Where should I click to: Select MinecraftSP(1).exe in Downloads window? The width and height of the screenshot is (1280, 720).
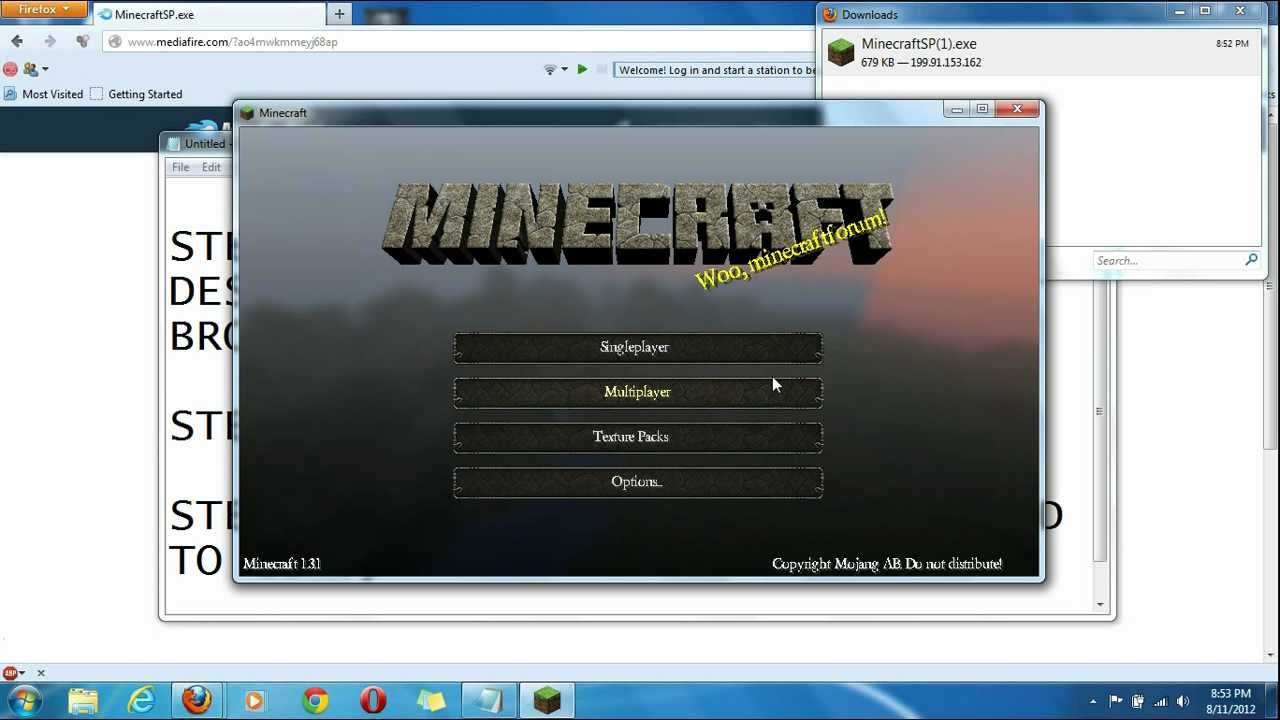point(1040,53)
